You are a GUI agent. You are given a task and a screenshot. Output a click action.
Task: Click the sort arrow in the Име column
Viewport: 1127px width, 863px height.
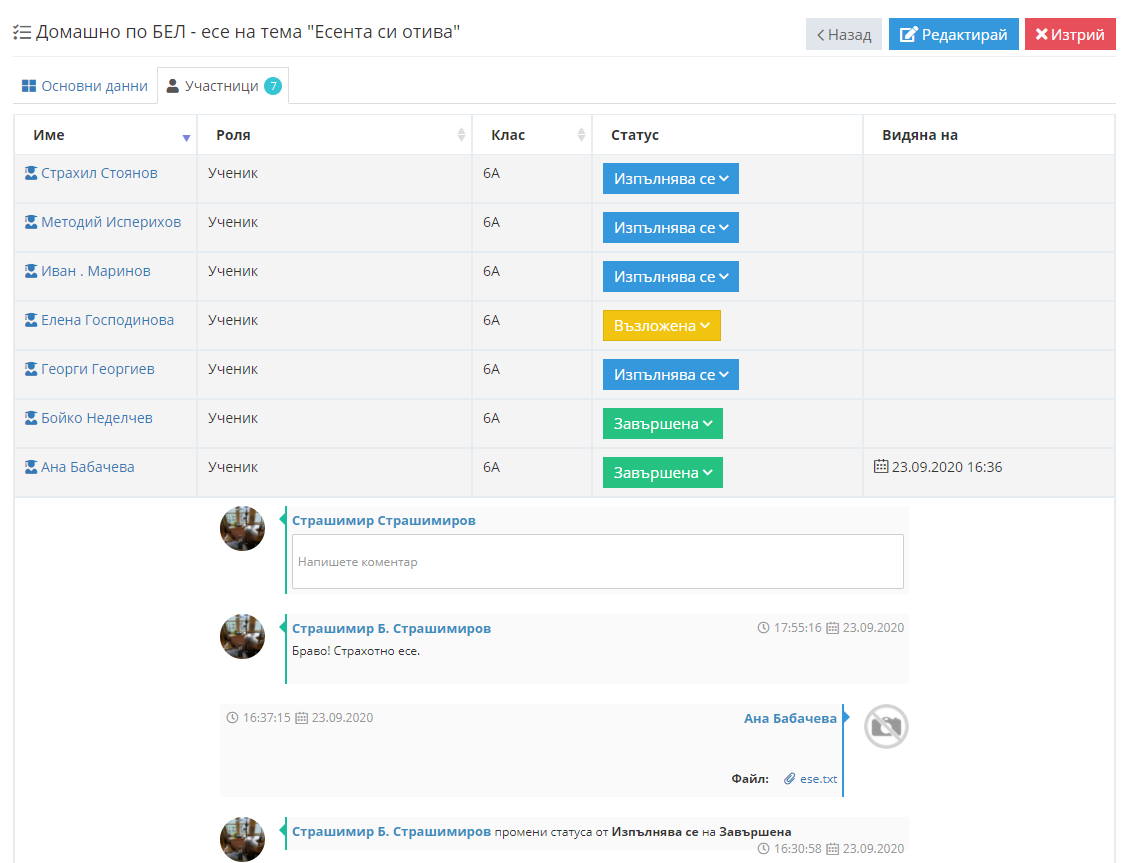tap(186, 136)
